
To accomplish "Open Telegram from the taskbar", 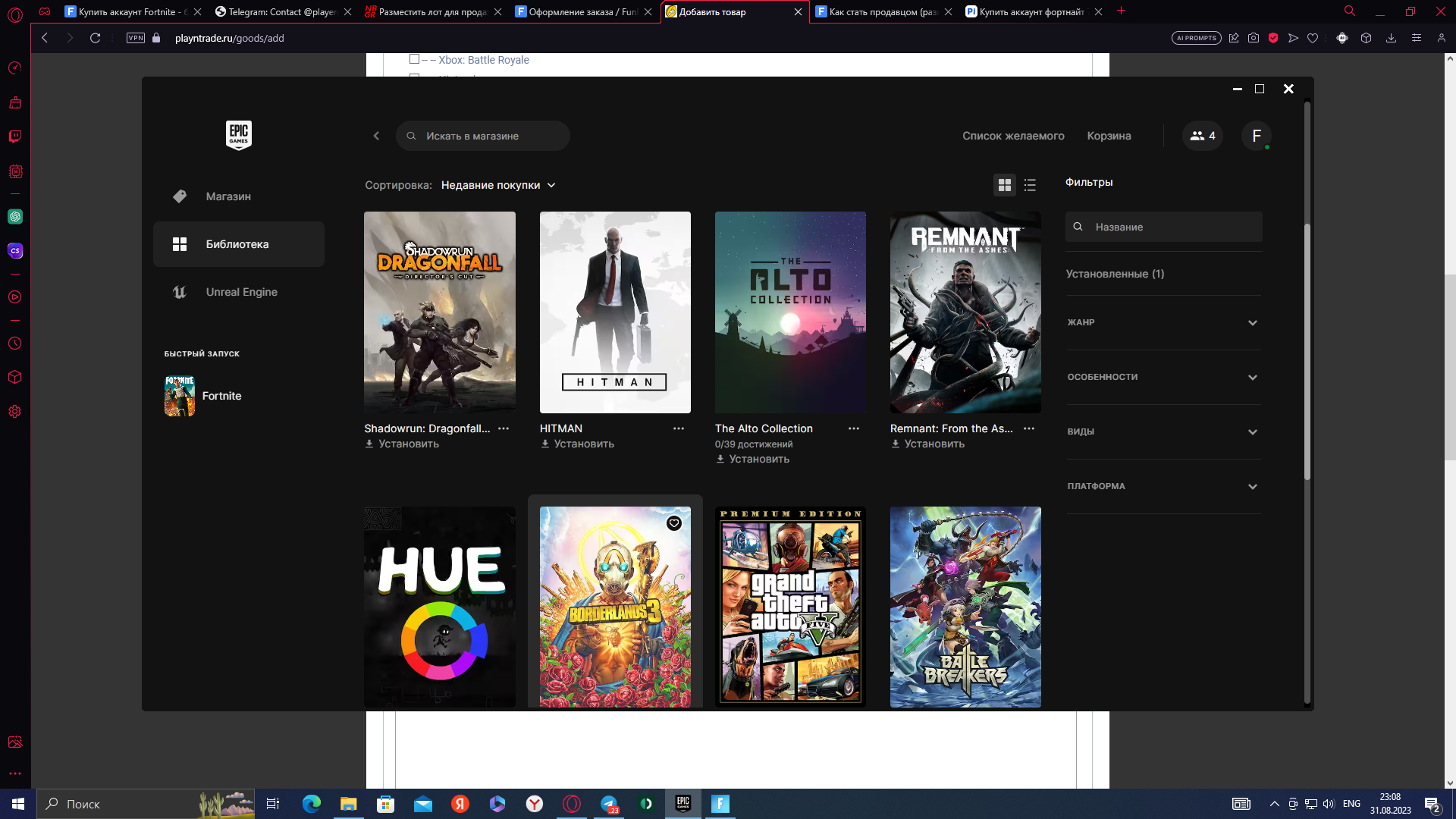I will (x=609, y=804).
